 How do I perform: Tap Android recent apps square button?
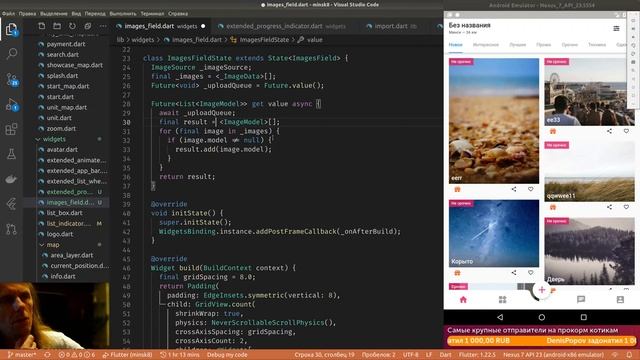584,317
